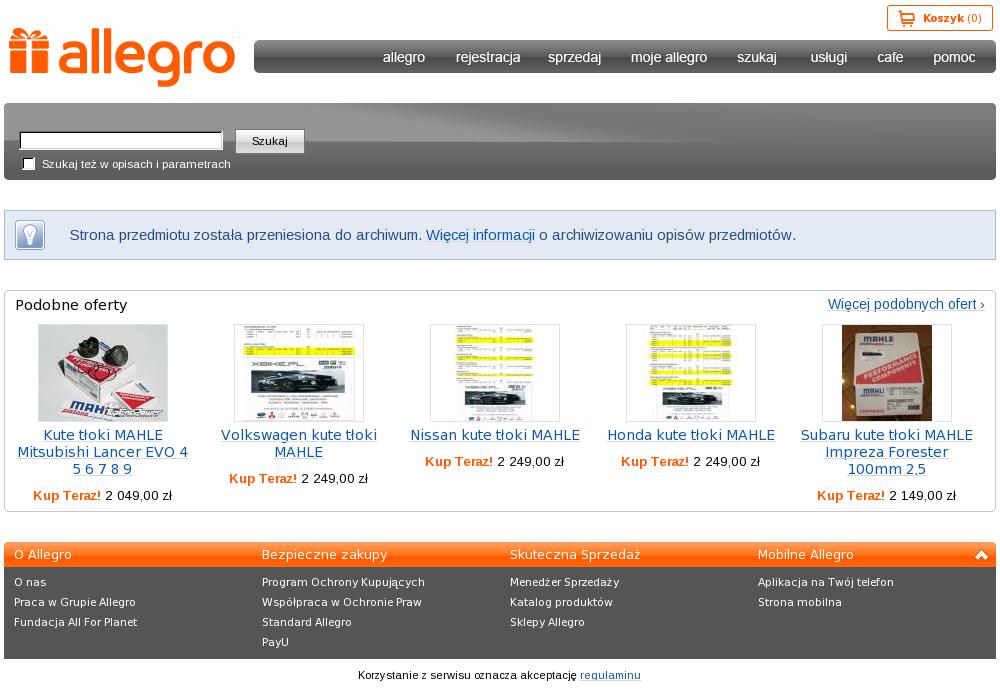Open Więcej podobnych ofert link

tap(906, 304)
